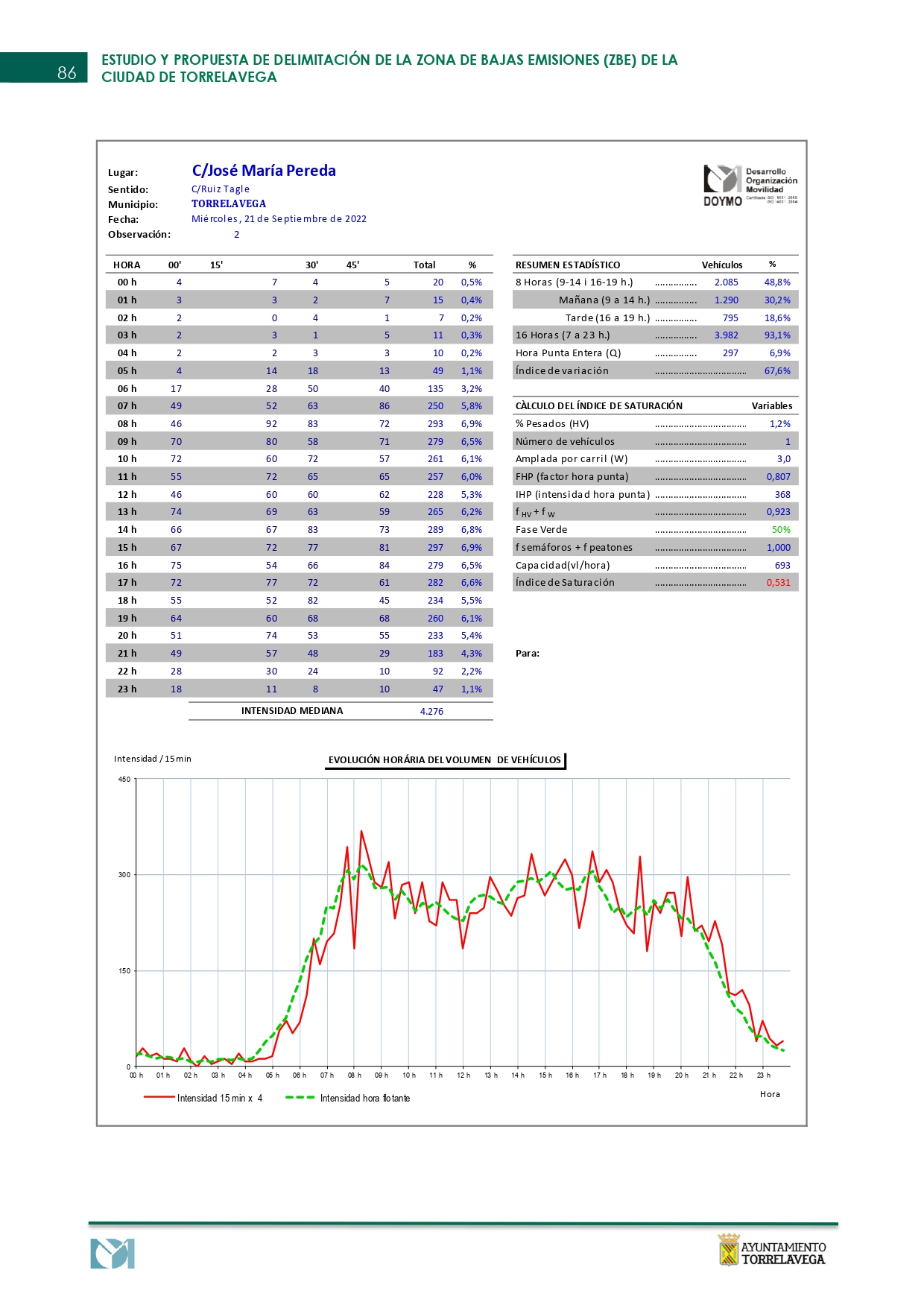Select the INTENSIDAD MEDIANA value 4.276
The width and height of the screenshot is (924, 1308).
[x=431, y=711]
